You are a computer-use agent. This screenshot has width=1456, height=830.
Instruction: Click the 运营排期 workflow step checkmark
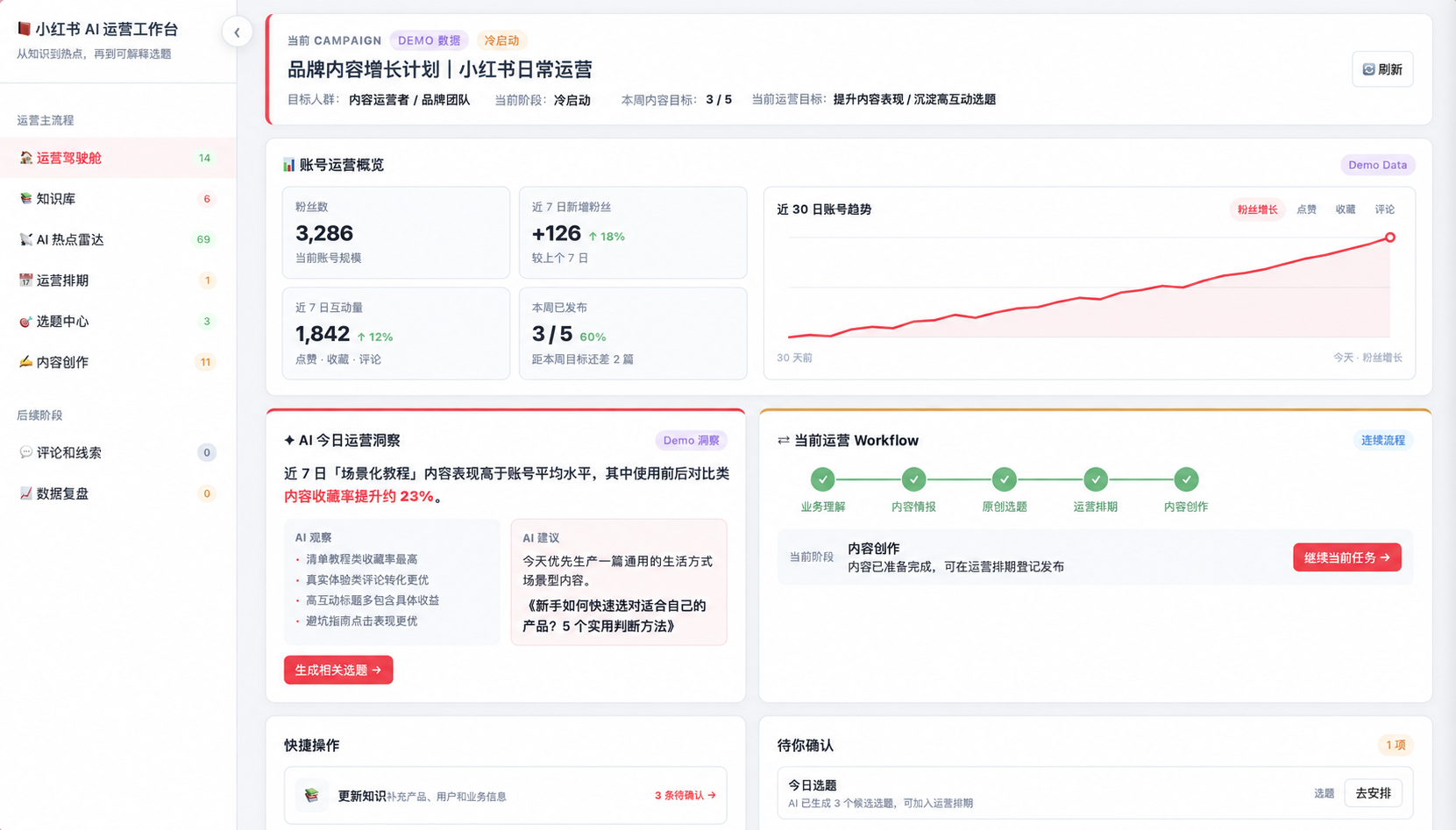pyautogui.click(x=1096, y=479)
